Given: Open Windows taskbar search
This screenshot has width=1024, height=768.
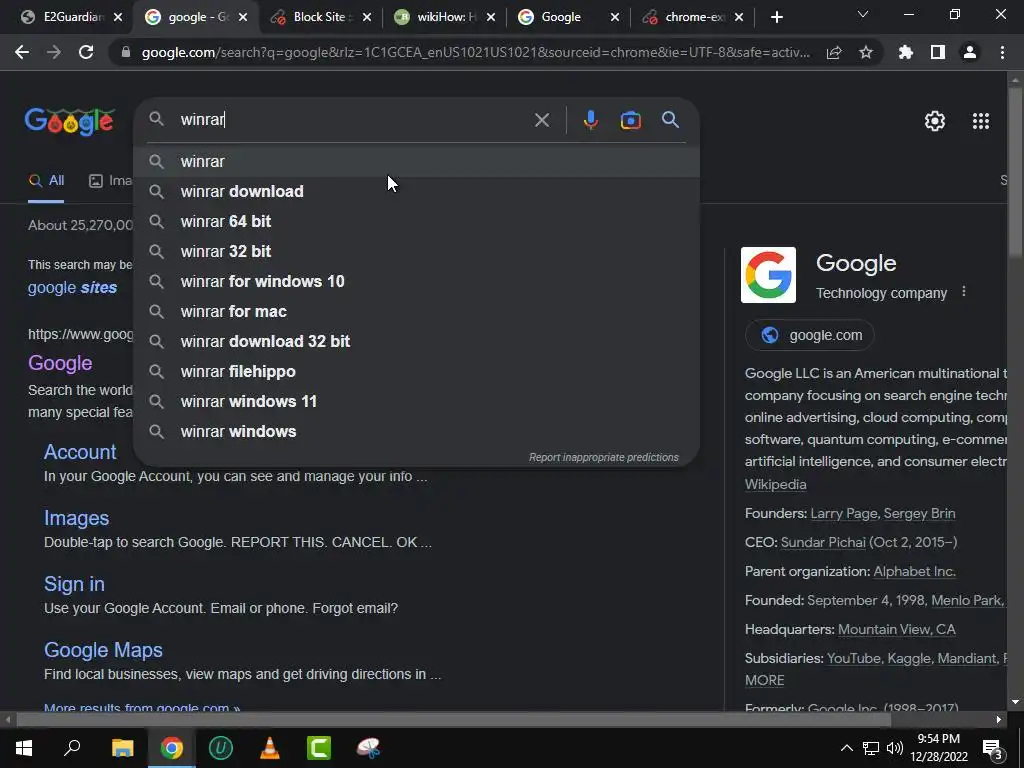Looking at the screenshot, I should [x=72, y=747].
